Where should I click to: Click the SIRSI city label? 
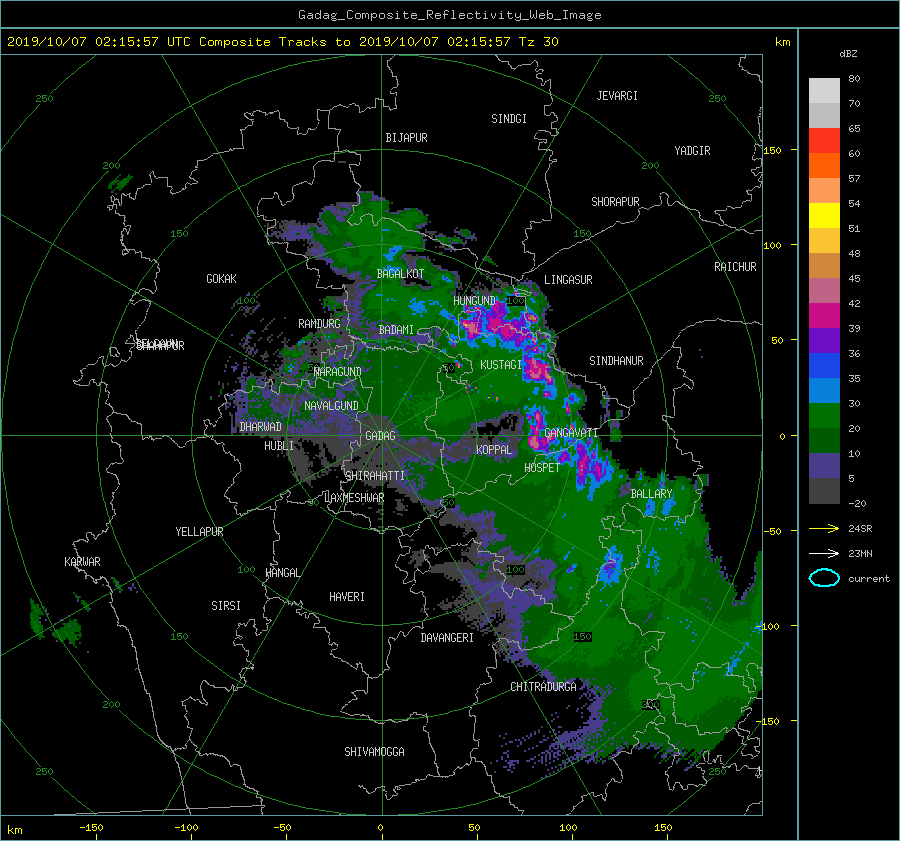226,606
